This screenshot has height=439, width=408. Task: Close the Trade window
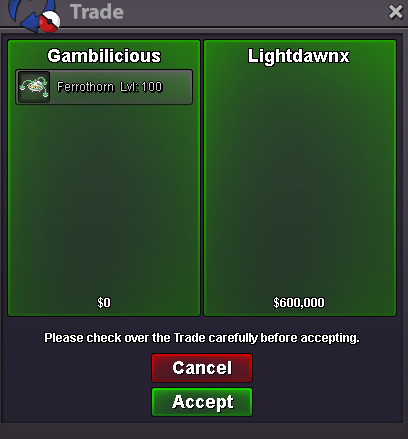click(x=396, y=12)
